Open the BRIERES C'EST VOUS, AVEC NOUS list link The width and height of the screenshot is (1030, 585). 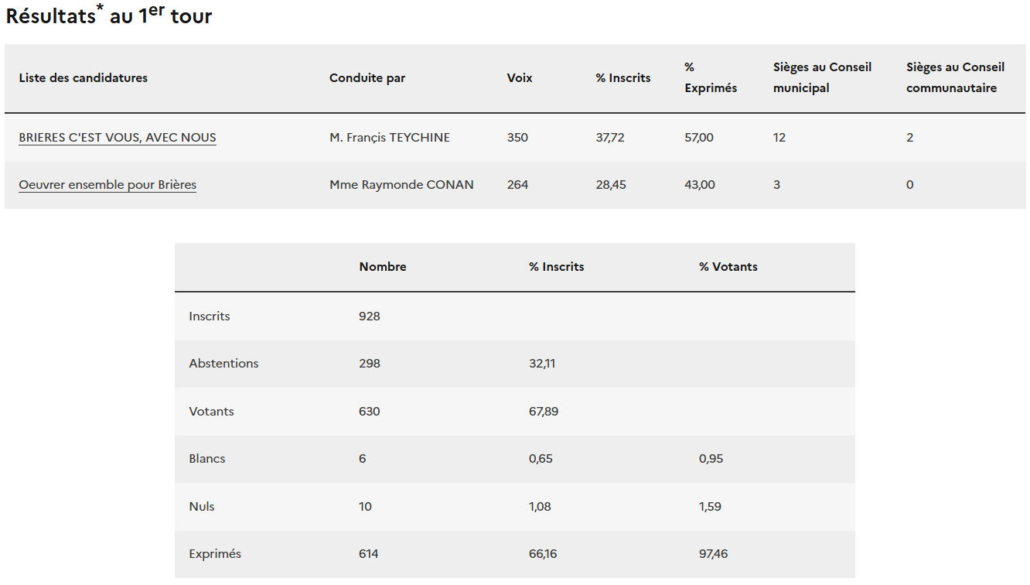pyautogui.click(x=117, y=137)
